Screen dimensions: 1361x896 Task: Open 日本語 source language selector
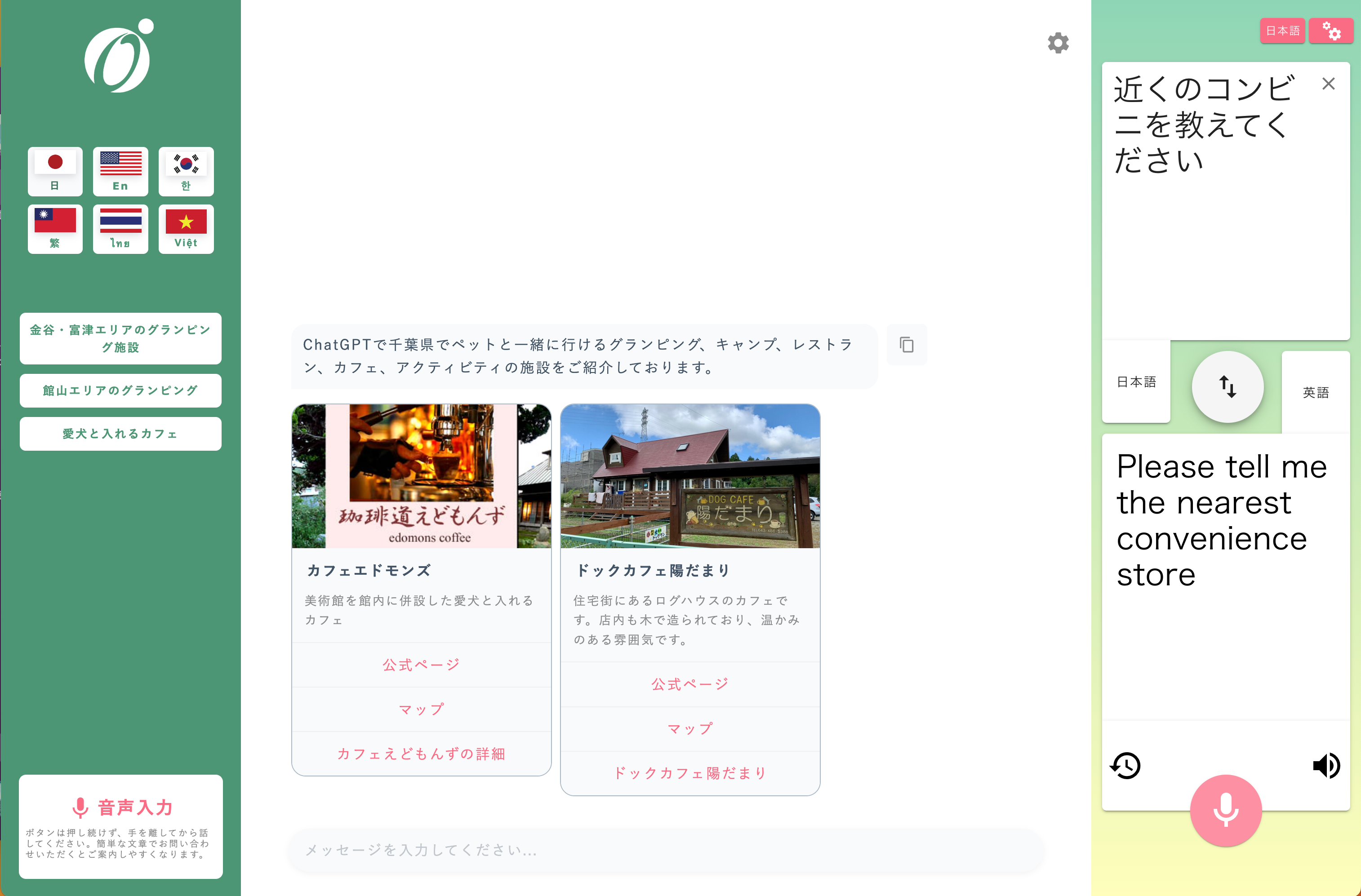[1136, 381]
